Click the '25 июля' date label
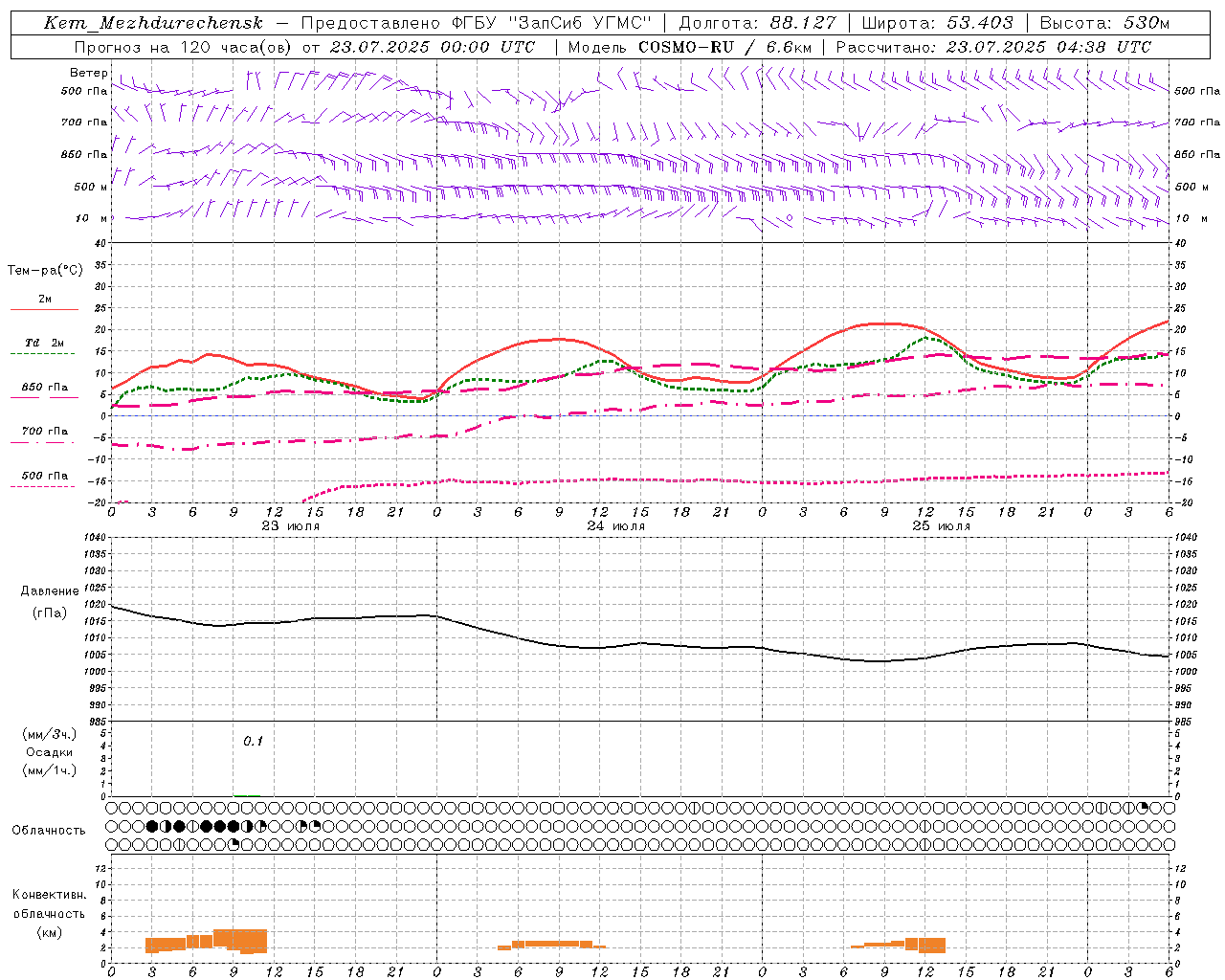 click(x=942, y=525)
